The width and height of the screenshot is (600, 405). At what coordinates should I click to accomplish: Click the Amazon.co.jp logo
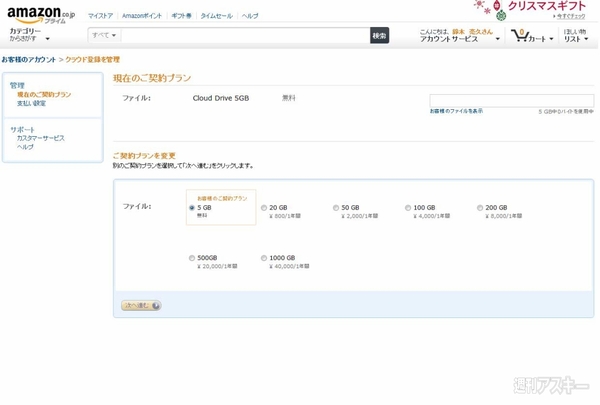click(41, 15)
